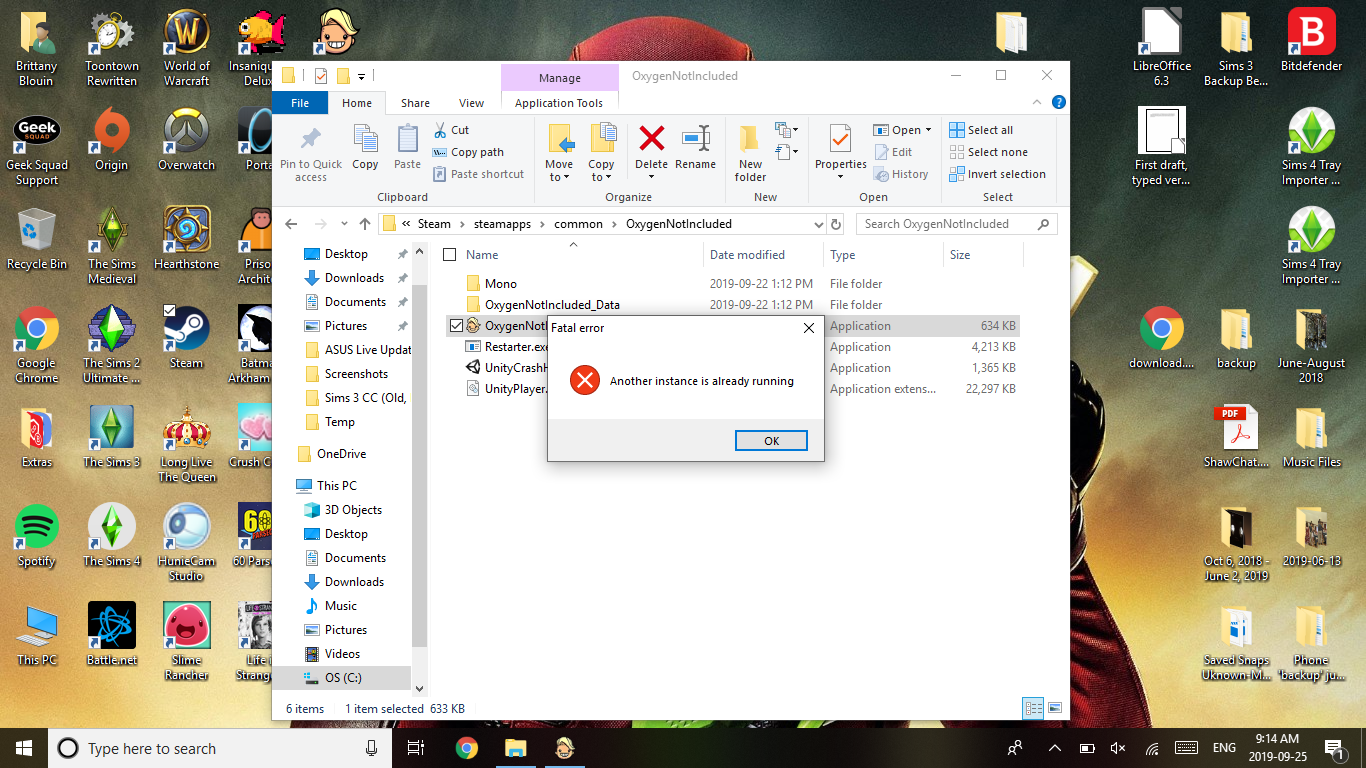Viewport: 1366px width, 768px height.
Task: Open the File menu tab
Action: tap(300, 103)
